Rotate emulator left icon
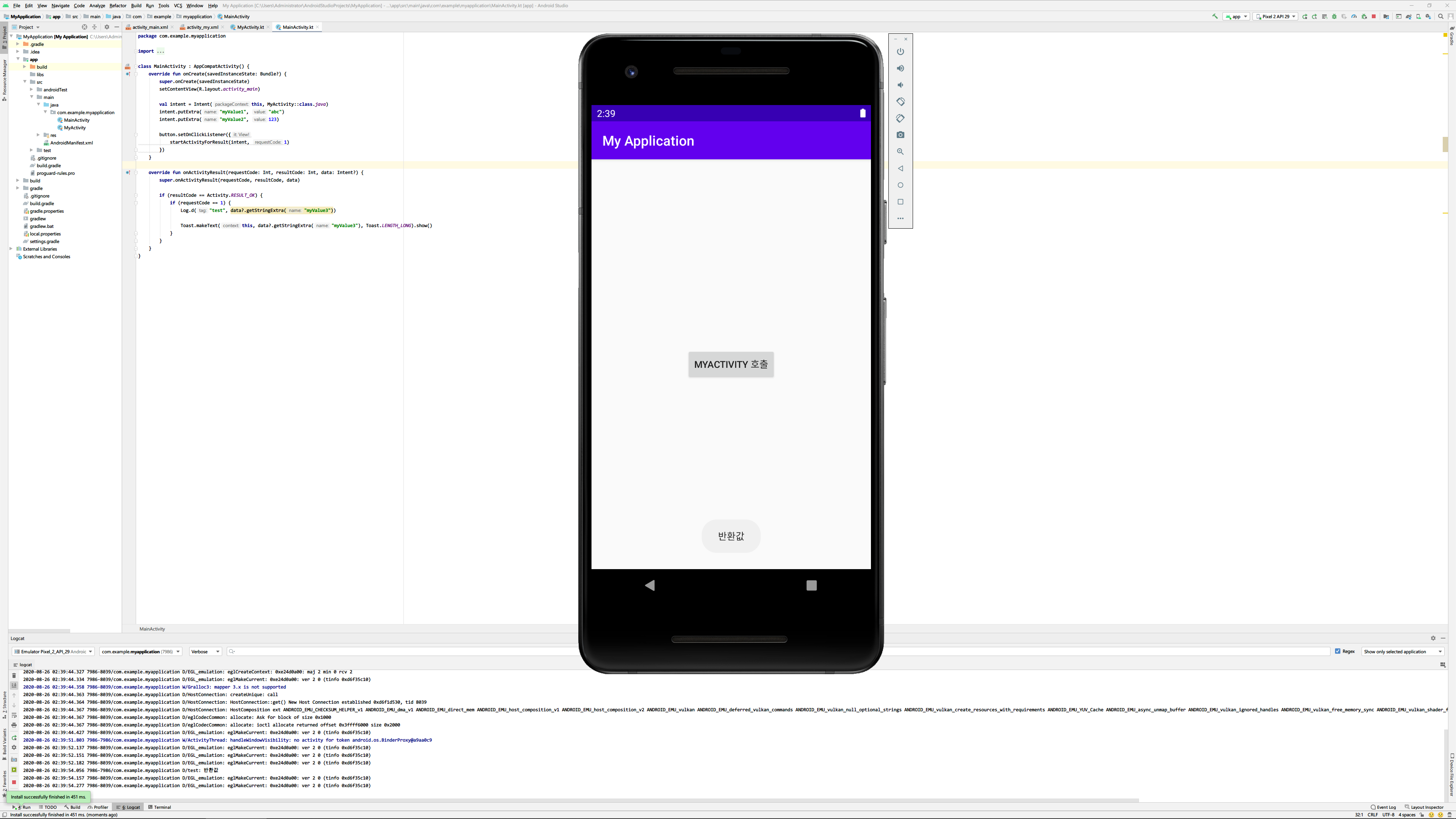 (901, 102)
